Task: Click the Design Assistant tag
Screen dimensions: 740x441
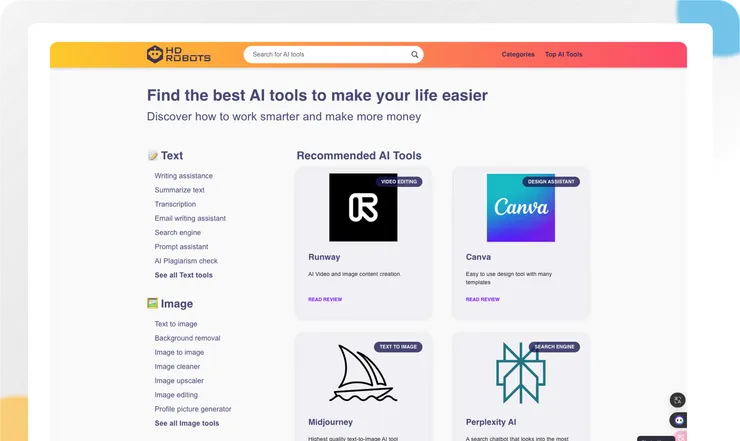Action: (x=551, y=182)
